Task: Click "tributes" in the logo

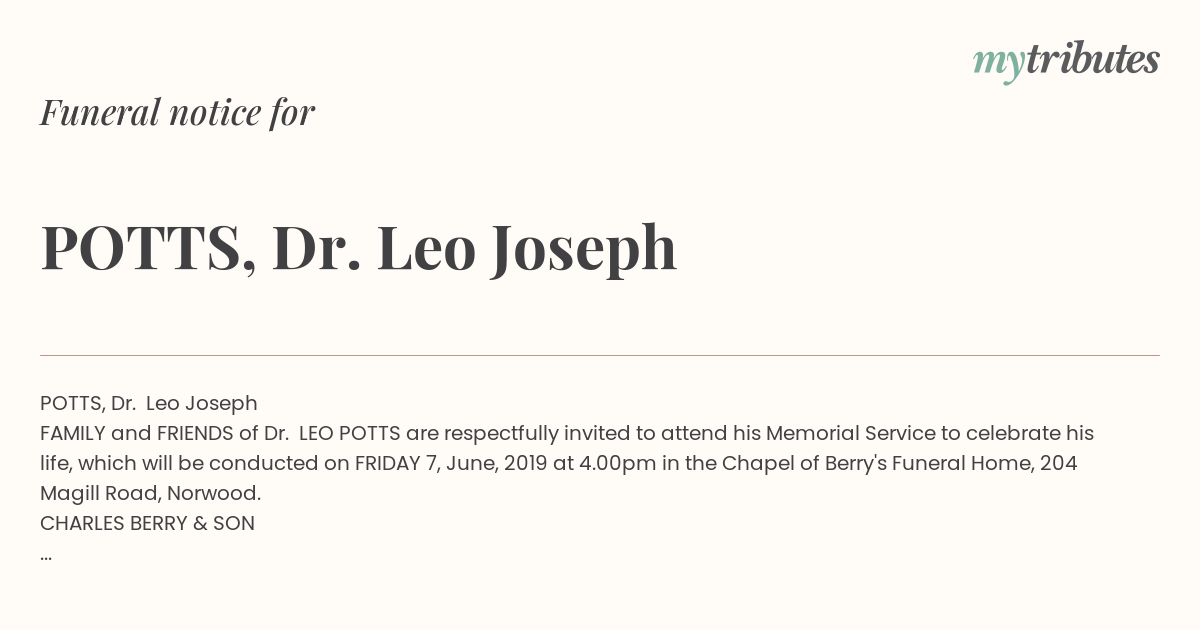Action: (x=1093, y=59)
